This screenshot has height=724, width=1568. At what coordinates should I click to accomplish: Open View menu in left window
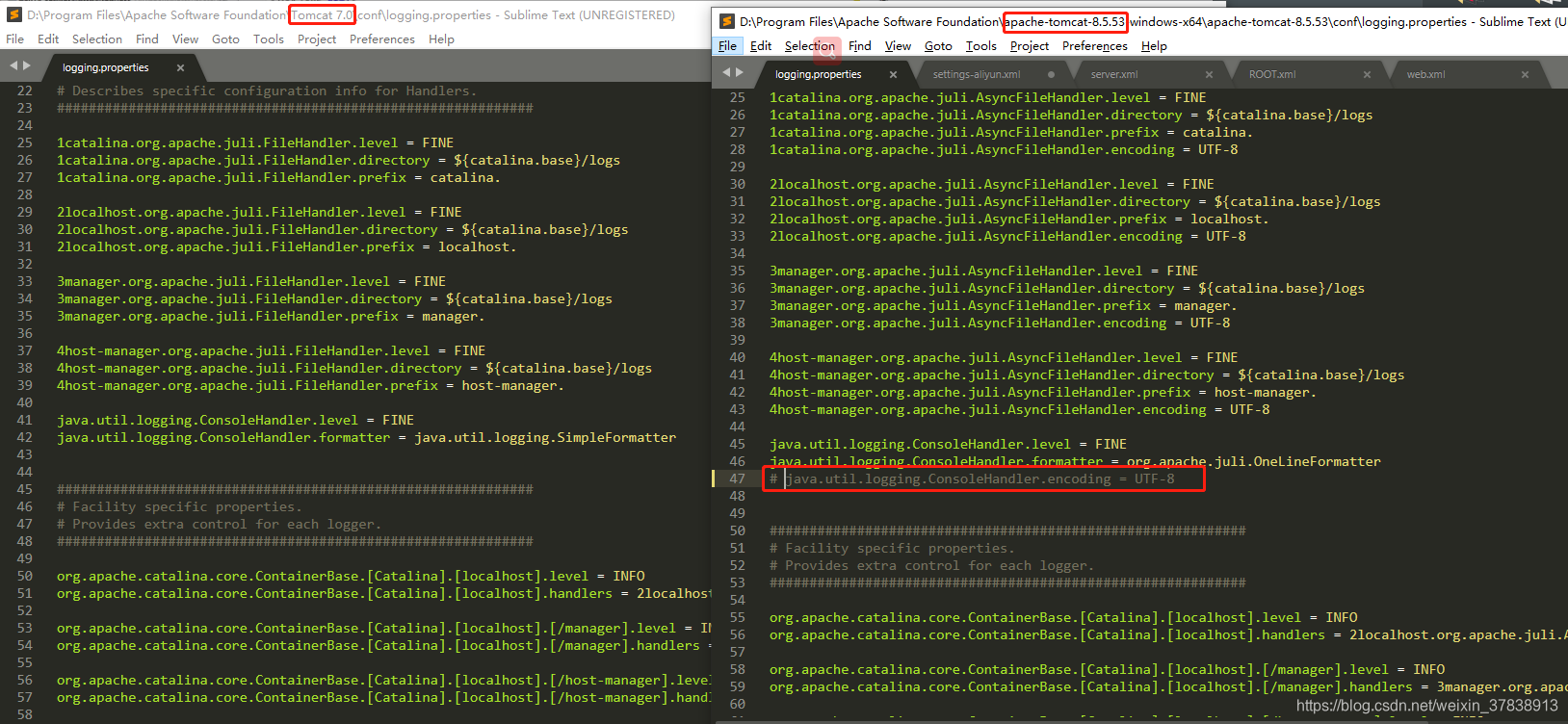(186, 39)
